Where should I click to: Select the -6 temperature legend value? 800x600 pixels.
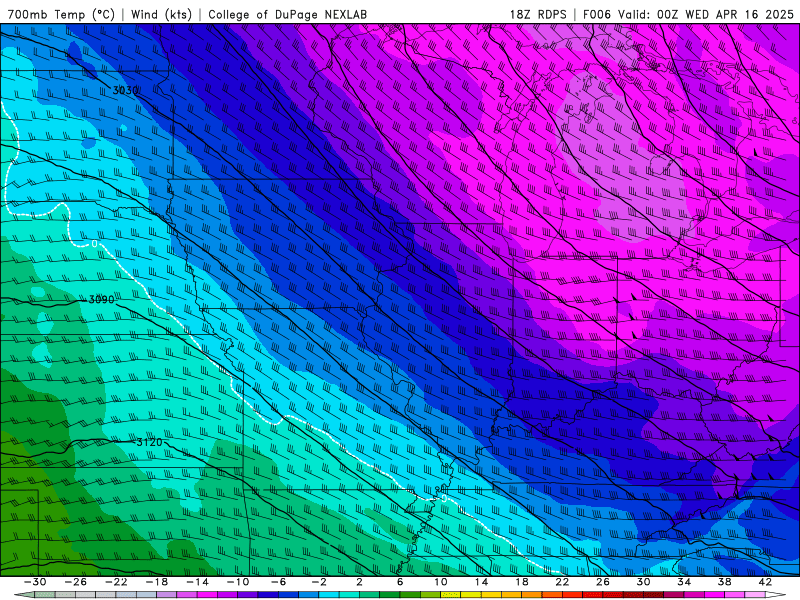pyautogui.click(x=278, y=582)
